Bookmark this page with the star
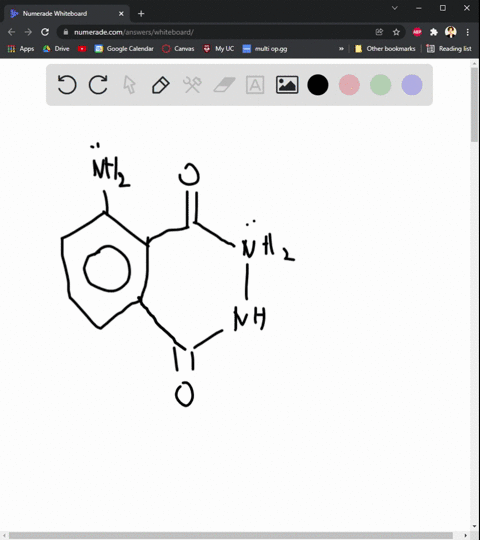This screenshot has height=540, width=480. (396, 32)
